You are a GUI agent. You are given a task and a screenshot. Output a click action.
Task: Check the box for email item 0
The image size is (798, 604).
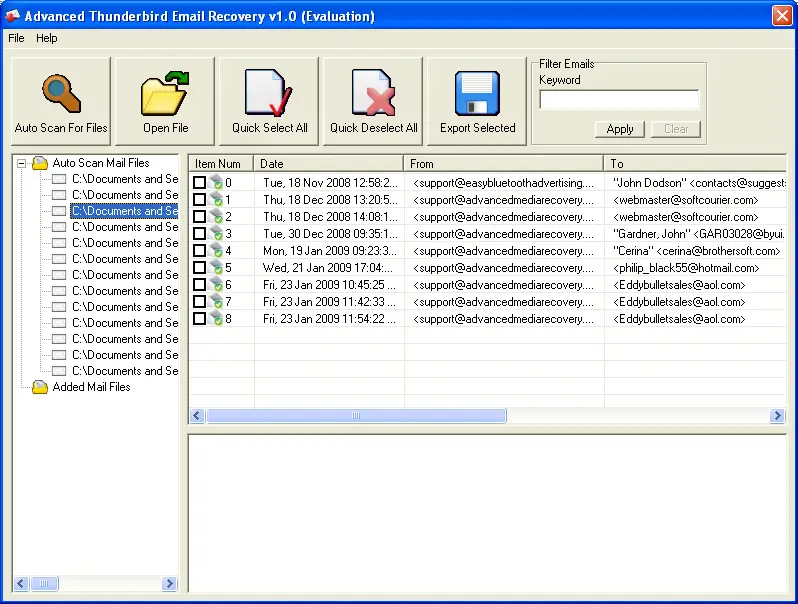200,182
